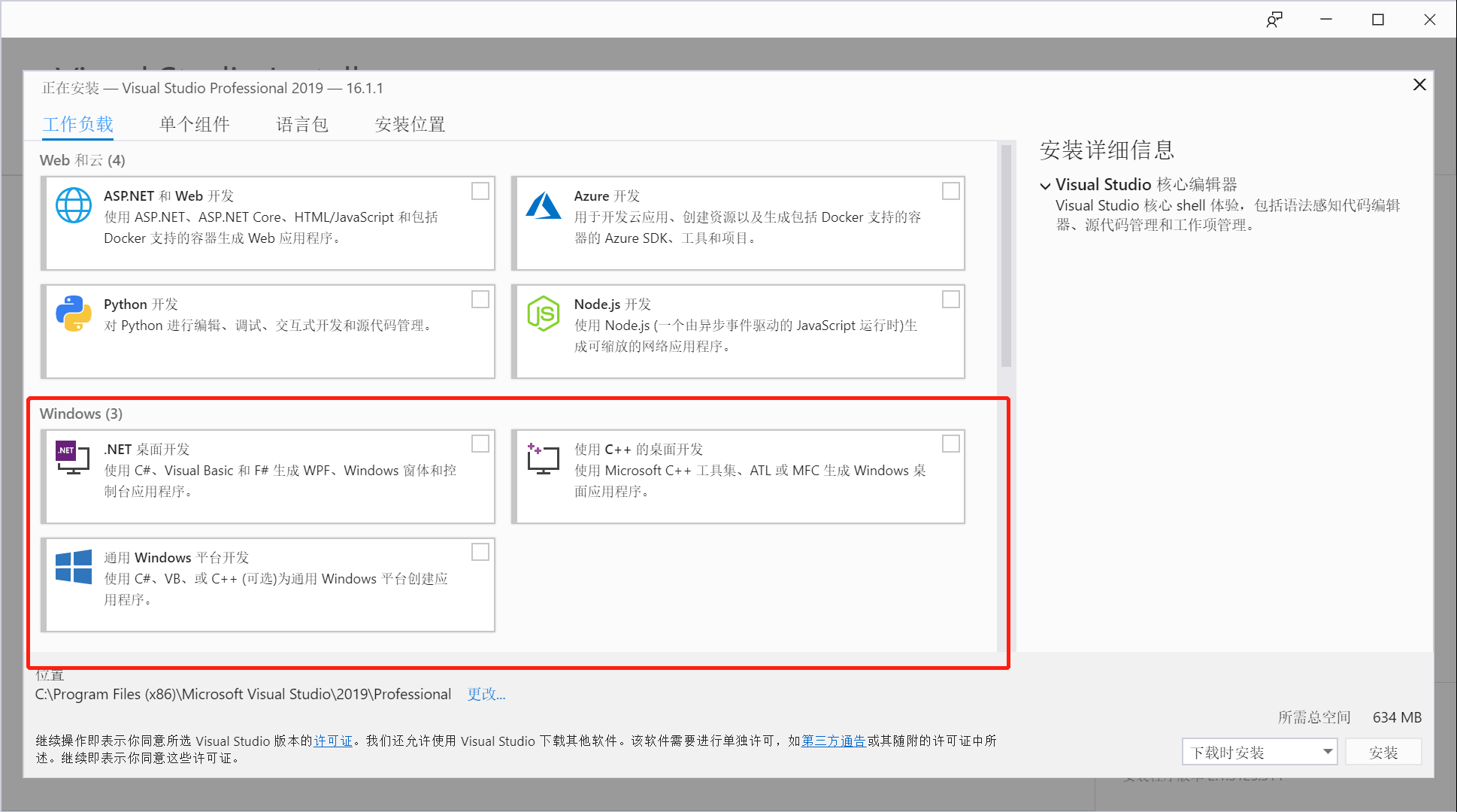1457x812 pixels.
Task: Maximize the Visual Studio Installer window
Action: [1378, 20]
